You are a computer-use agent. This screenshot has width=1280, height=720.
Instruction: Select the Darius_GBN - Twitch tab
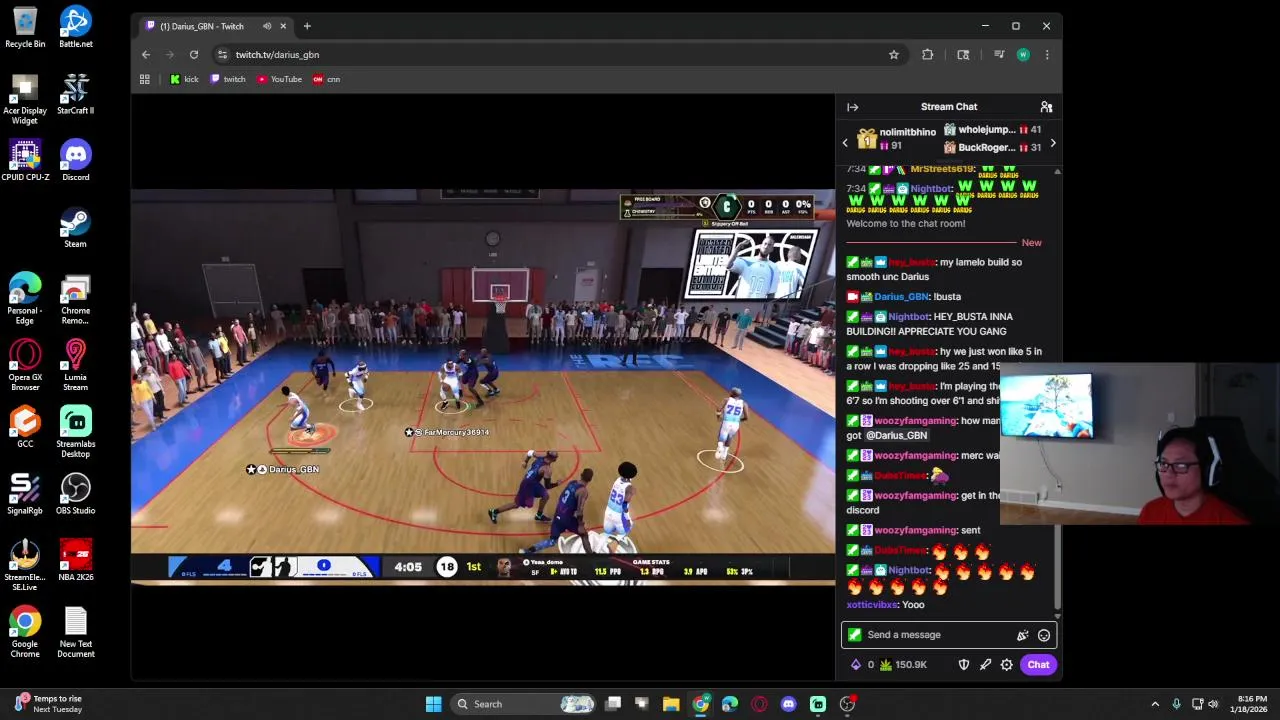click(214, 26)
